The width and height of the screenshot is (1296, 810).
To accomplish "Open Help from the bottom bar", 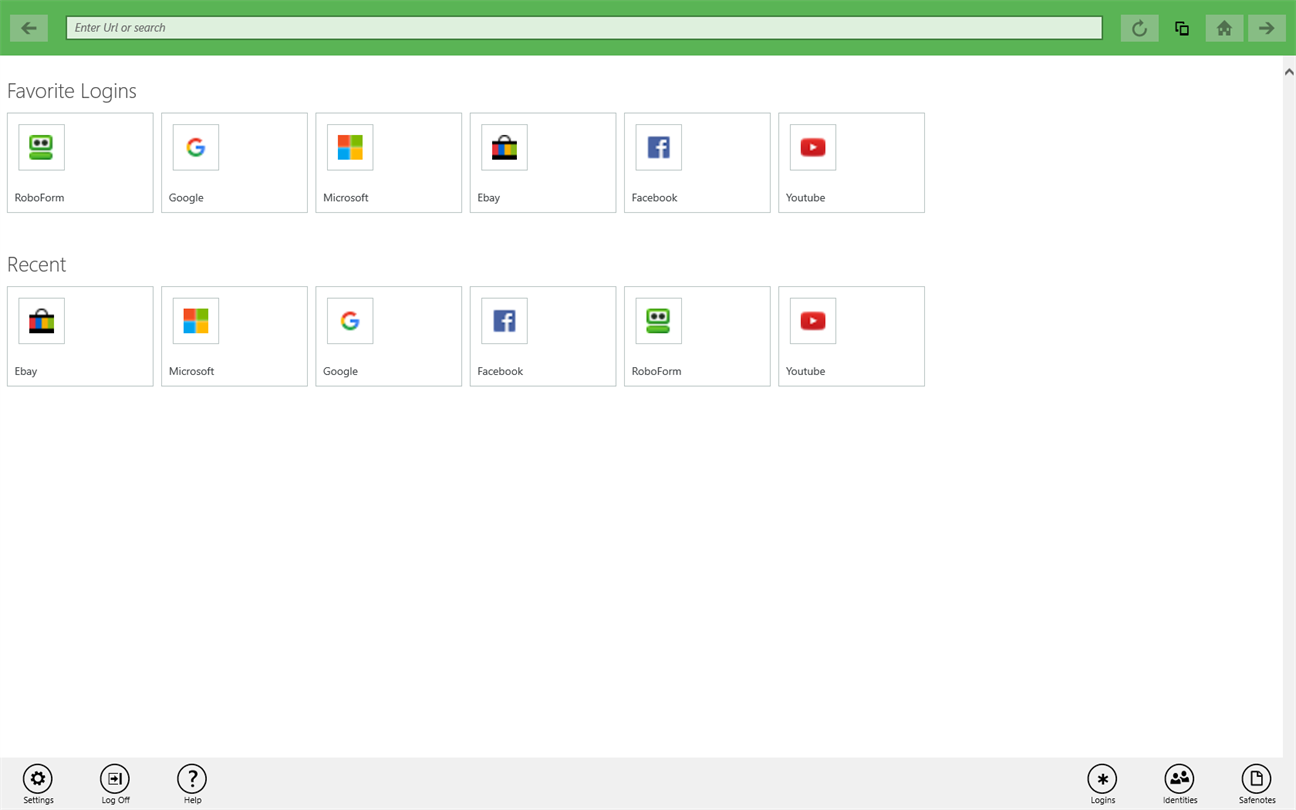I will coord(192,784).
